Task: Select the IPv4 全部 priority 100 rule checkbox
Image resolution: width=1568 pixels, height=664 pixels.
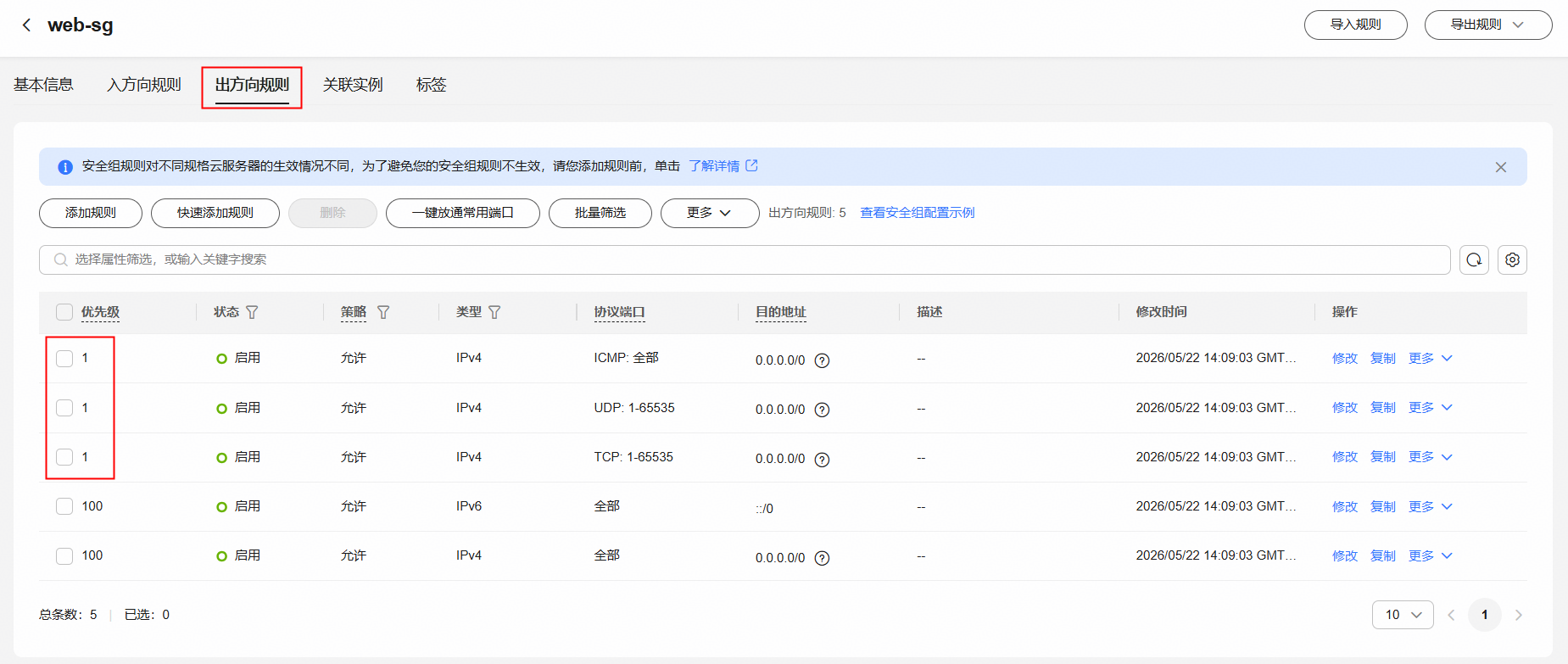Action: 64,555
